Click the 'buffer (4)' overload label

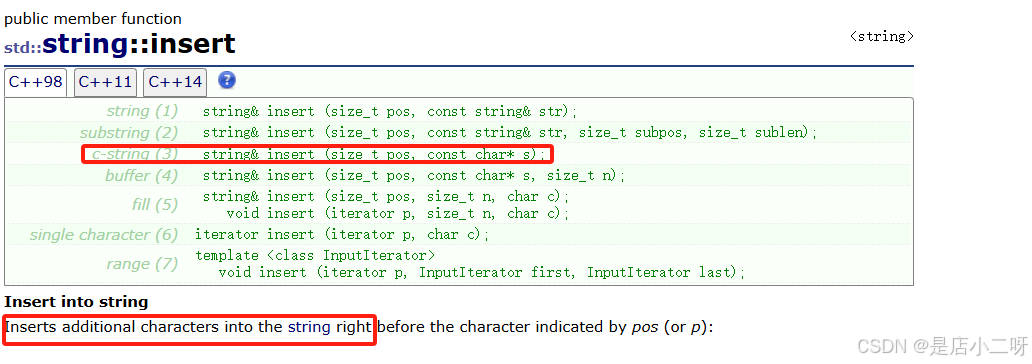[x=142, y=176]
